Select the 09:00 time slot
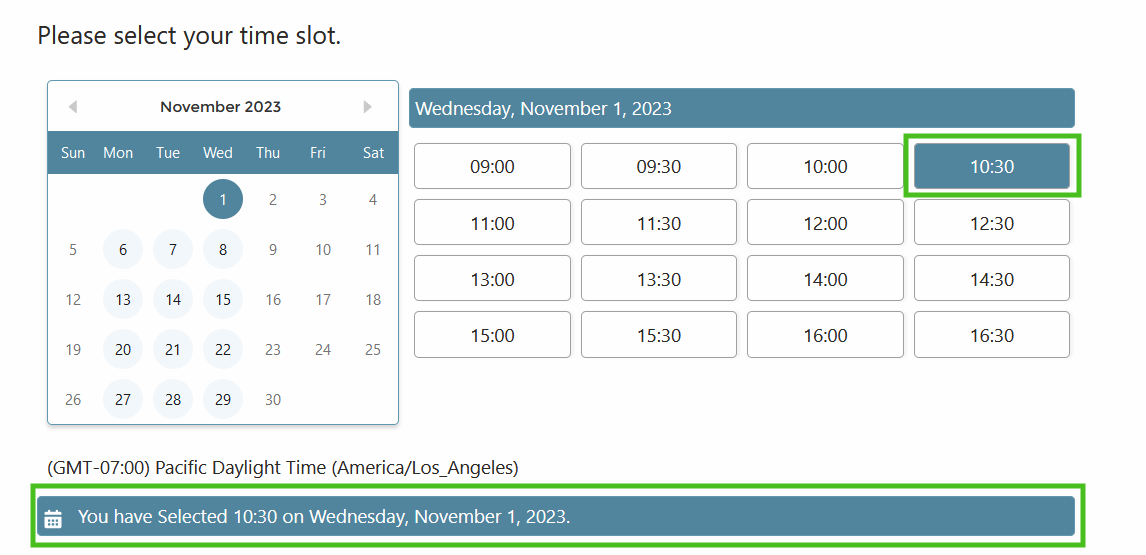This screenshot has width=1146, height=555. pos(492,166)
